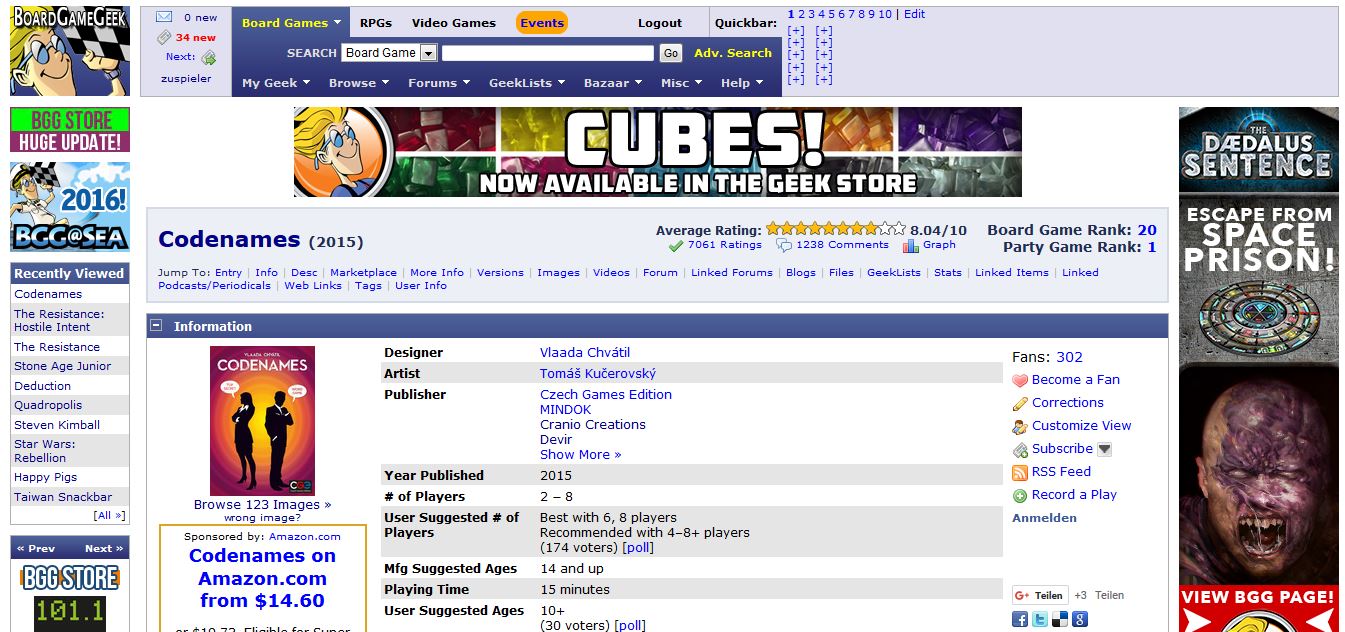Screen dimensions: 1345x632
Task: Open the Events tab
Action: tap(542, 23)
